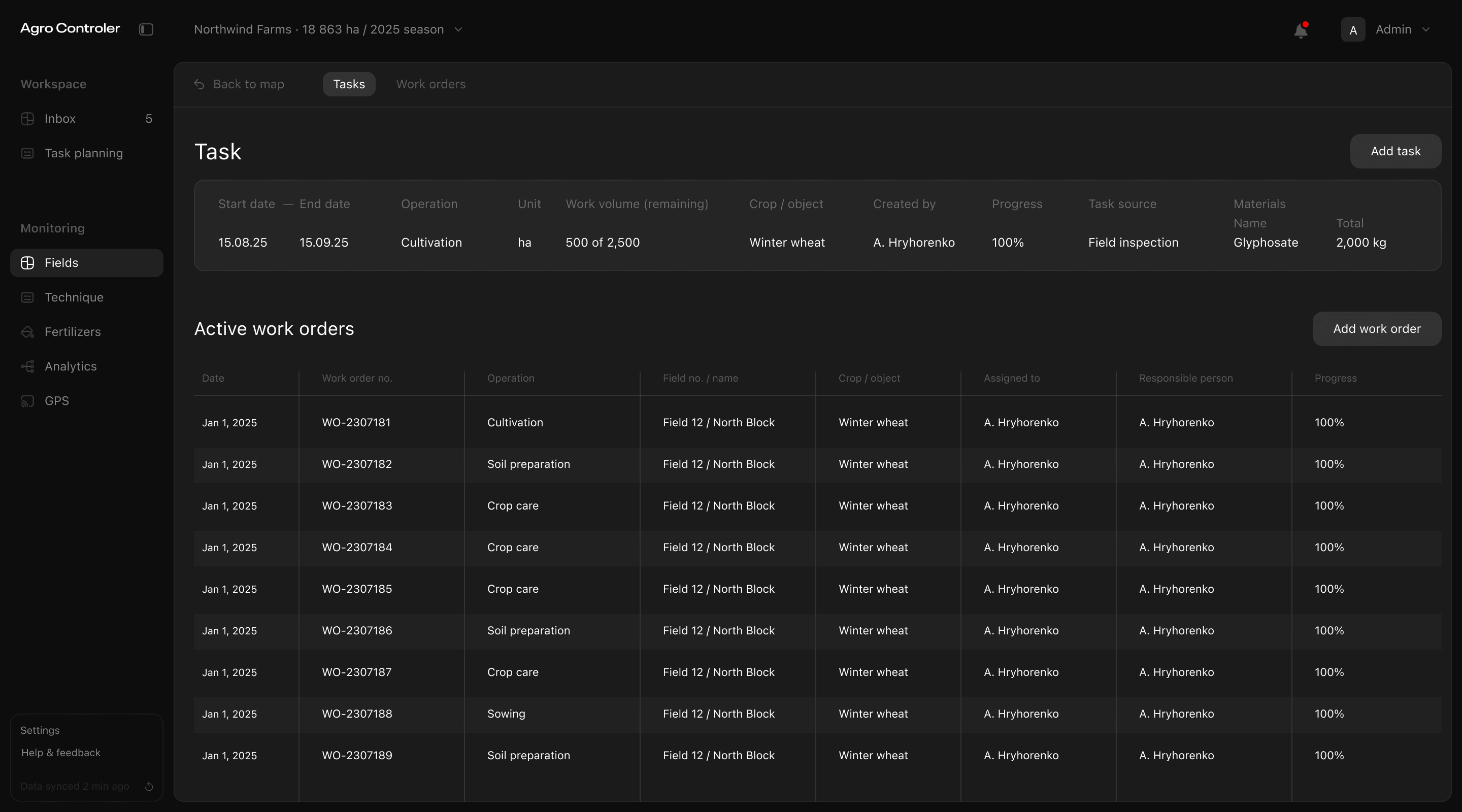
Task: Switch to the Work orders tab
Action: tap(431, 84)
